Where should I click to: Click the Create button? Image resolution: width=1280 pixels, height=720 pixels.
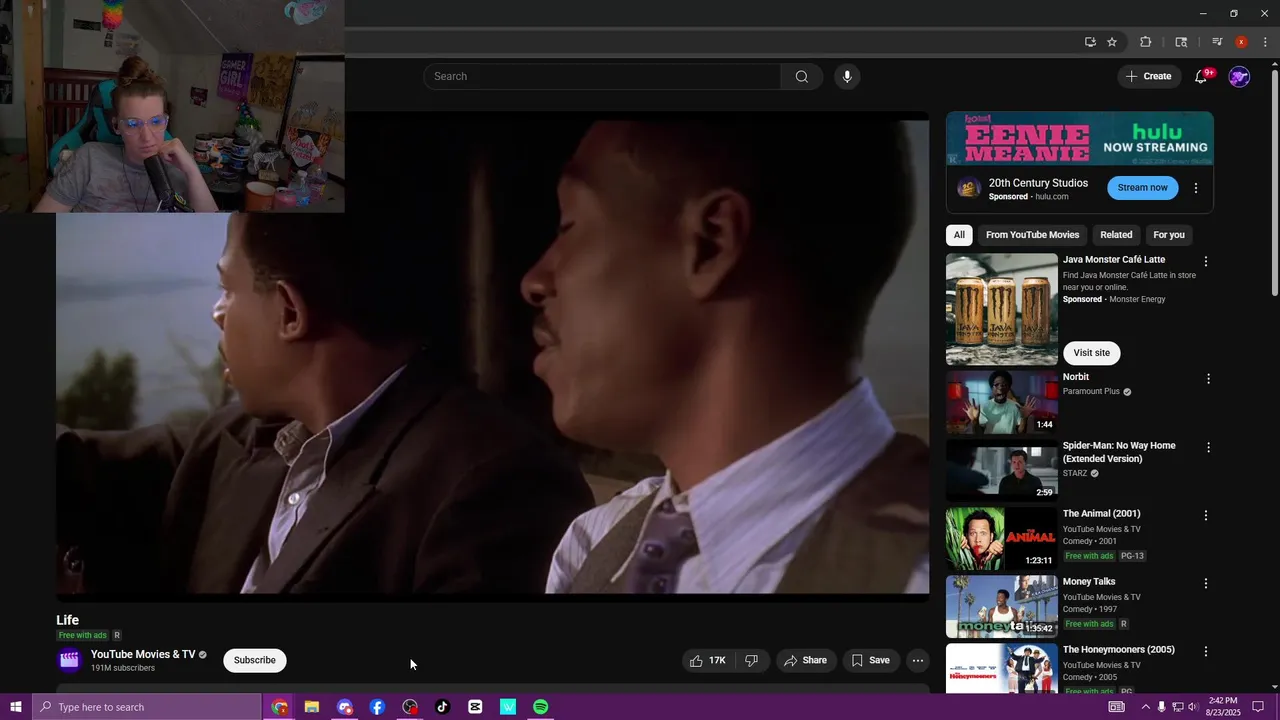pyautogui.click(x=1149, y=77)
